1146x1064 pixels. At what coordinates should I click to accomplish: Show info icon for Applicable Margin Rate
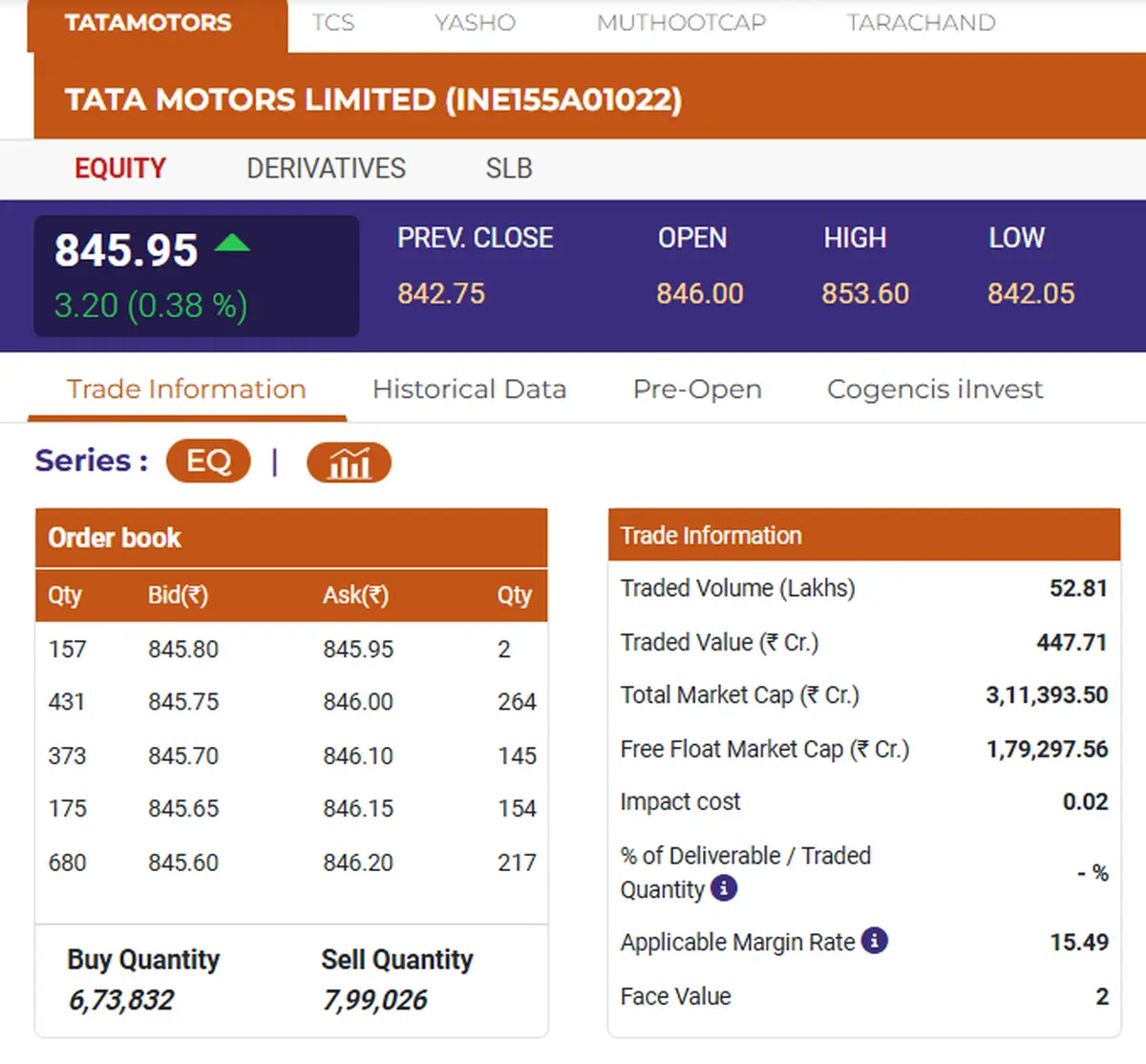tap(875, 941)
